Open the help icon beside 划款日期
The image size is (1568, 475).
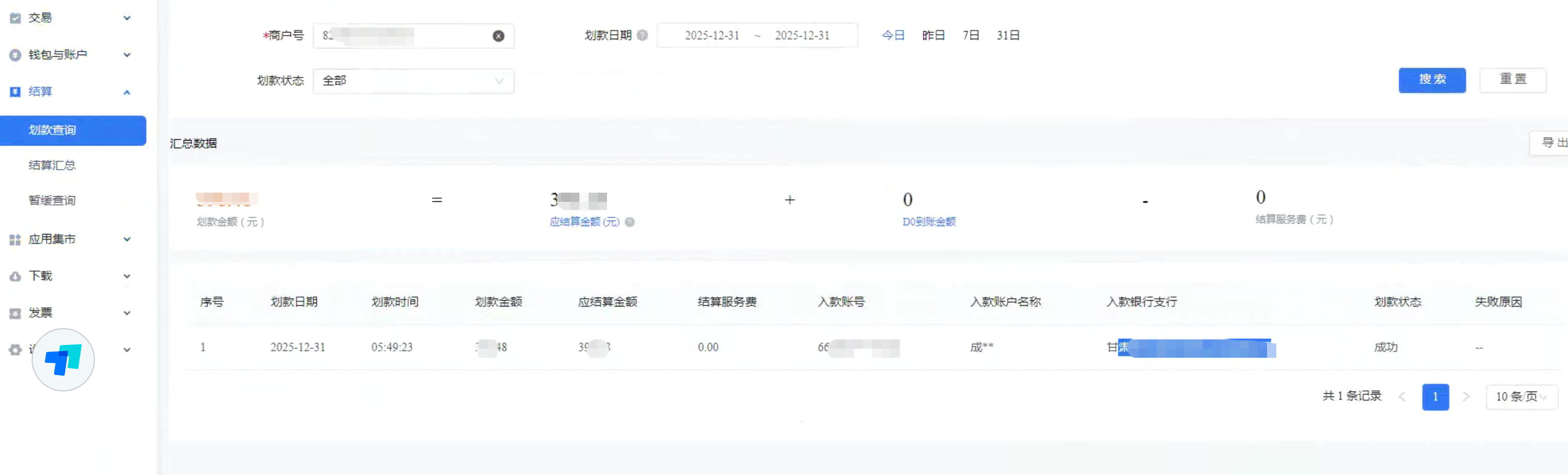click(642, 35)
